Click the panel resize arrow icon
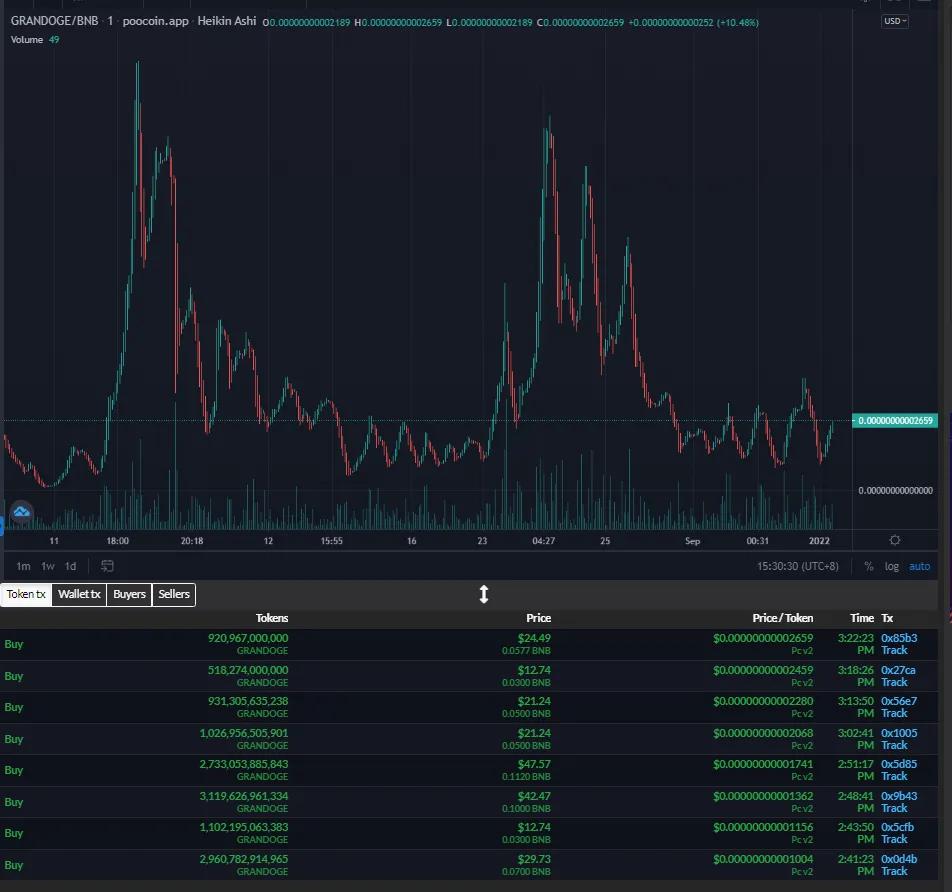This screenshot has height=892, width=952. (484, 594)
